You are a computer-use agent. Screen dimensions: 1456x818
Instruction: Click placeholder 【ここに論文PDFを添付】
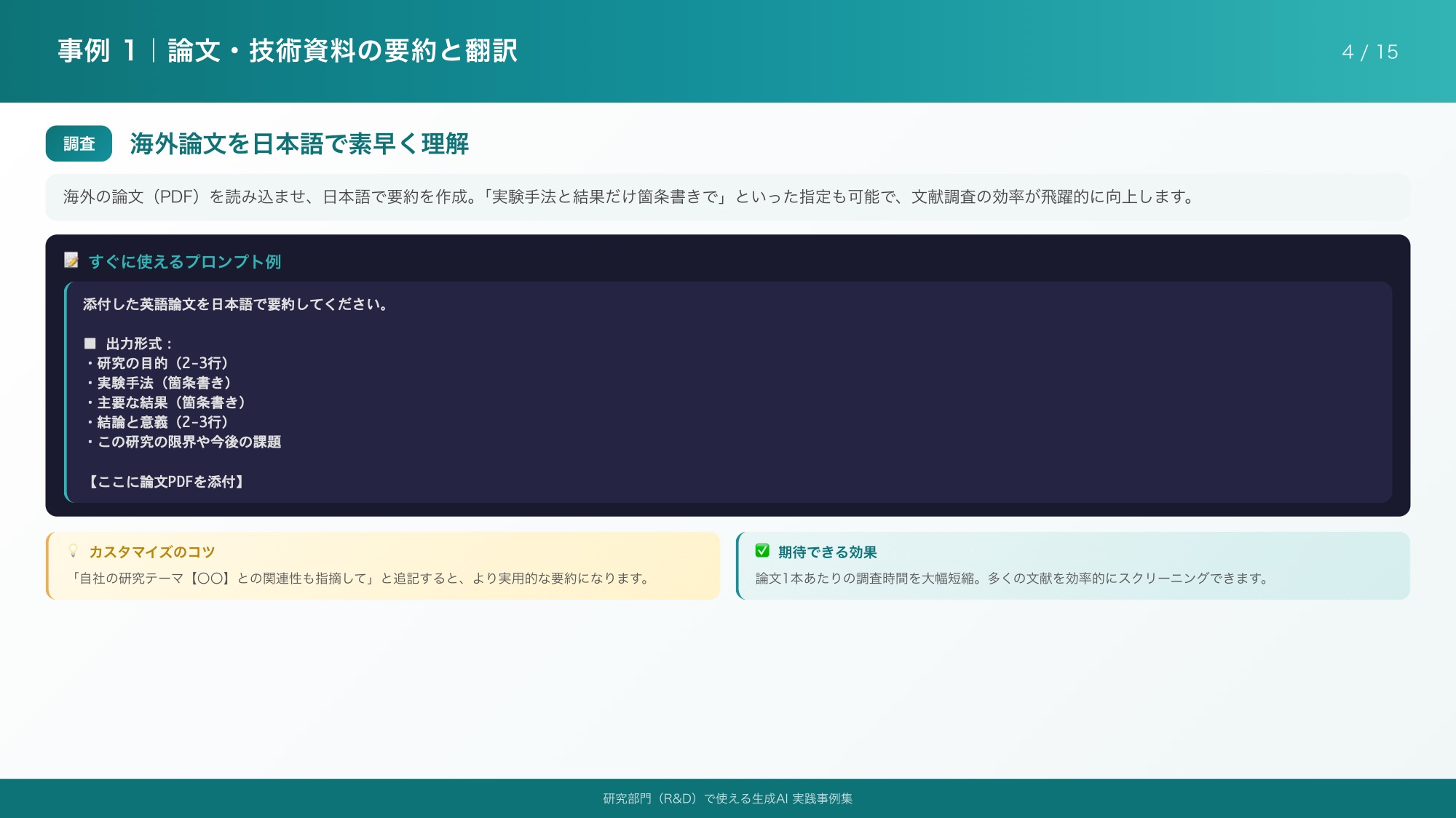[165, 482]
